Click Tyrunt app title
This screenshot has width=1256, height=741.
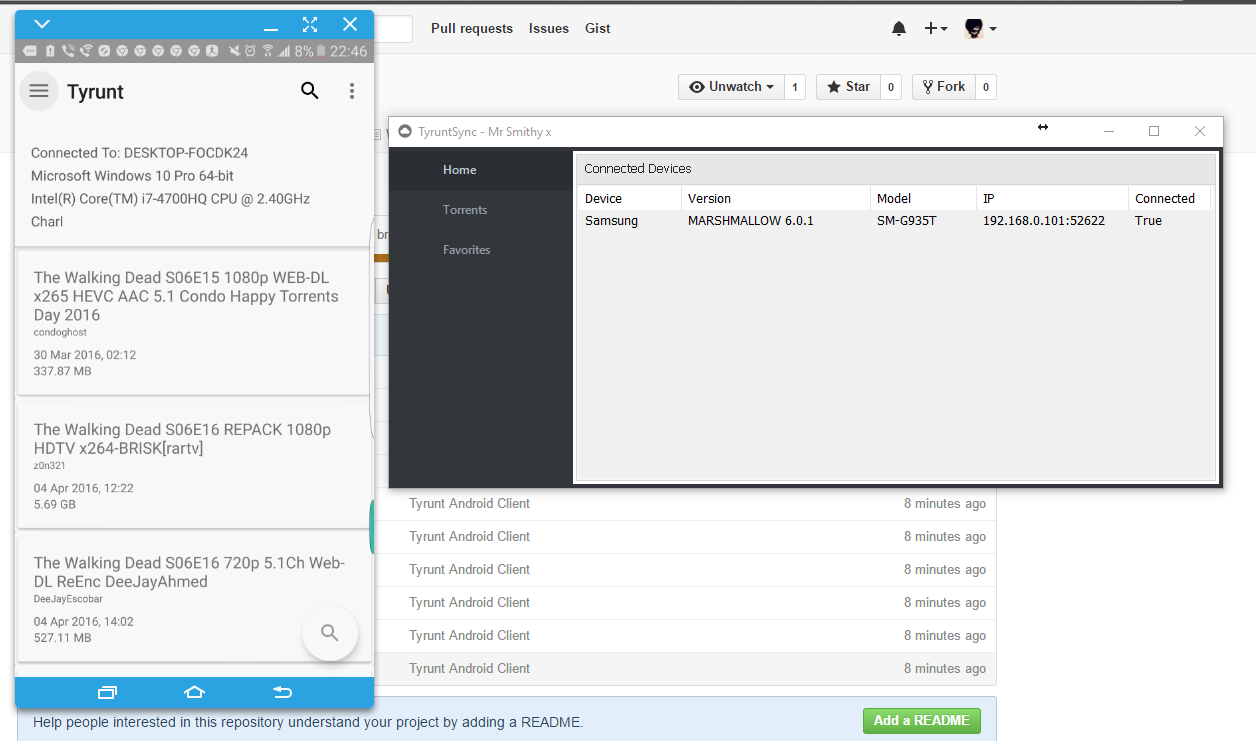coord(95,92)
